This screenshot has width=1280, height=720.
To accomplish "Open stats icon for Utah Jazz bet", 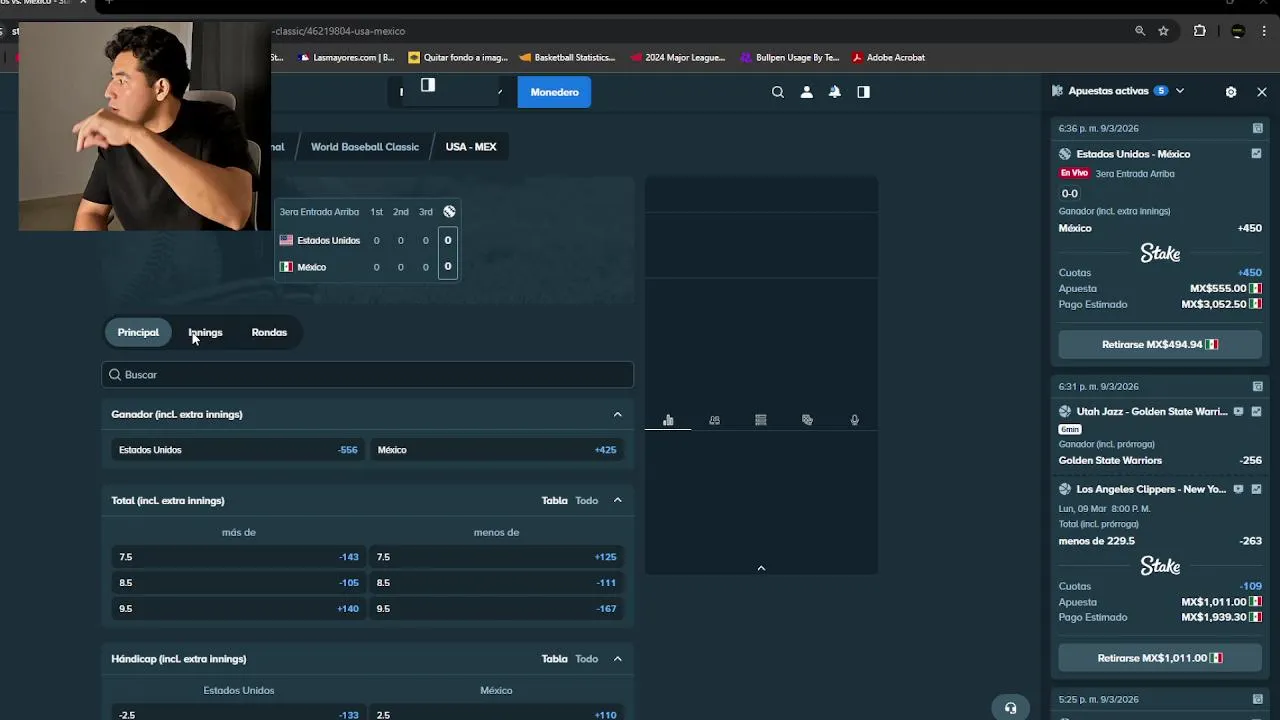I will click(1256, 411).
